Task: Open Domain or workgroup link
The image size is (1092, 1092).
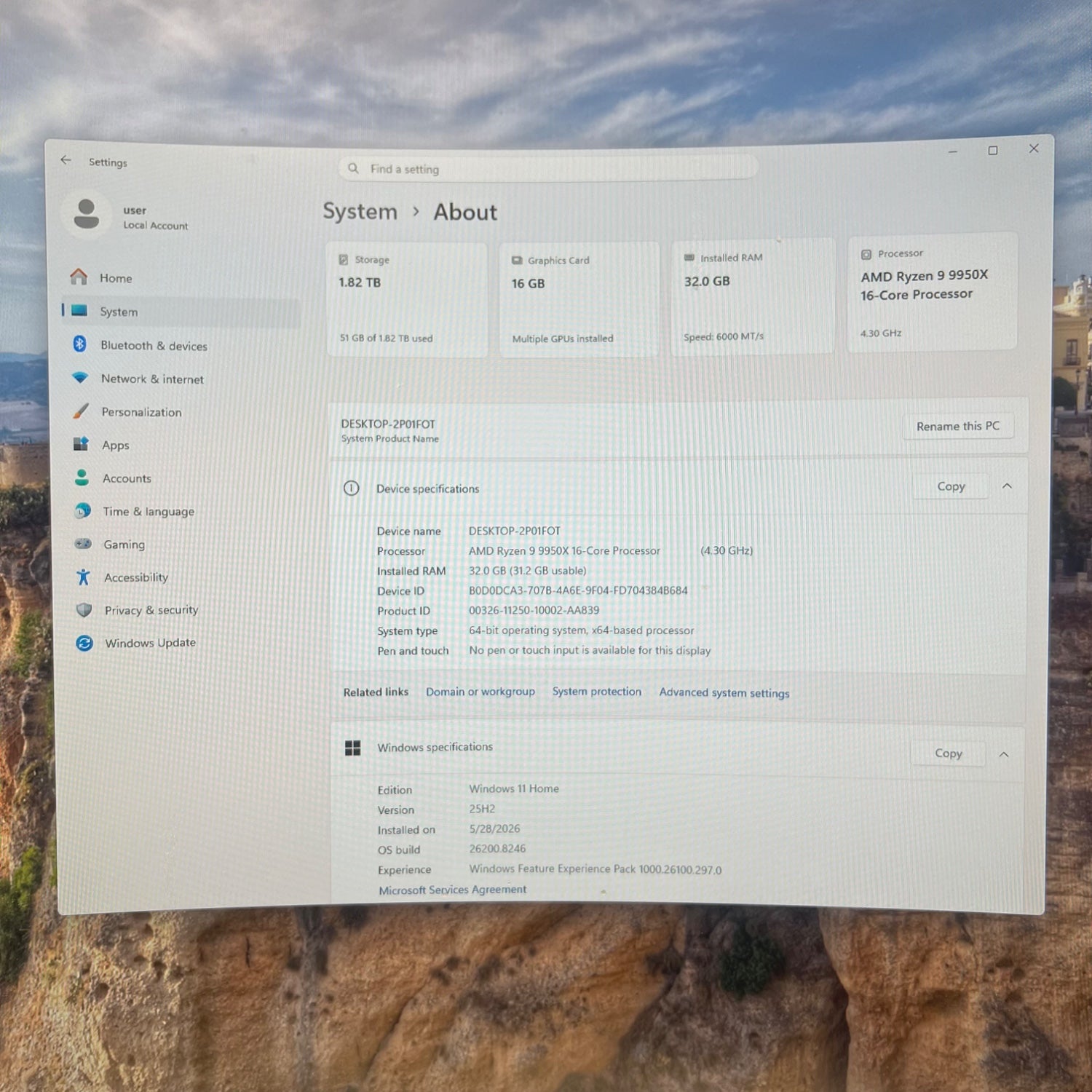Action: tap(480, 692)
